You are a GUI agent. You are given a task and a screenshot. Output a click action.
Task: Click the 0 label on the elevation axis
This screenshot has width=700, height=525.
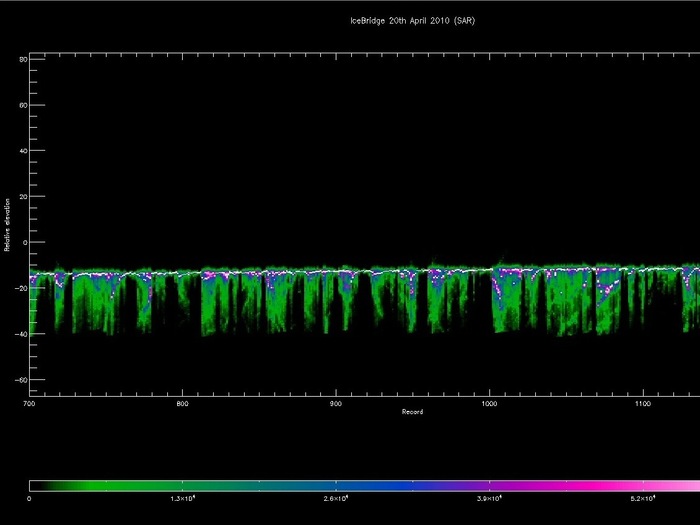24,242
